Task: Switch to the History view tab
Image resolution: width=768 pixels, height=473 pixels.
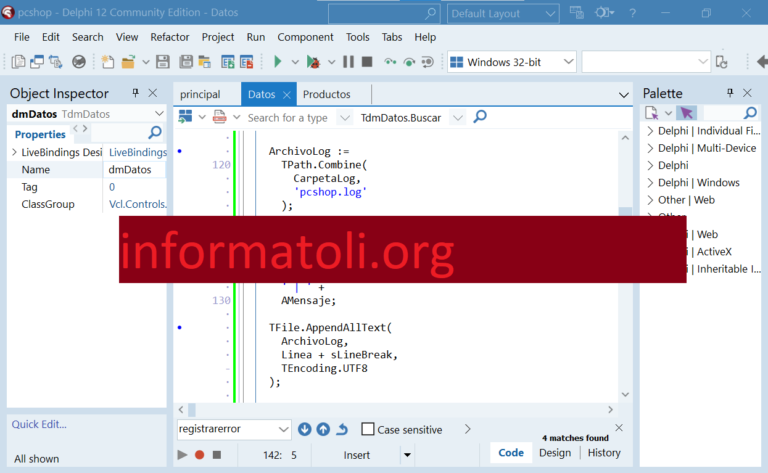Action: coord(604,453)
